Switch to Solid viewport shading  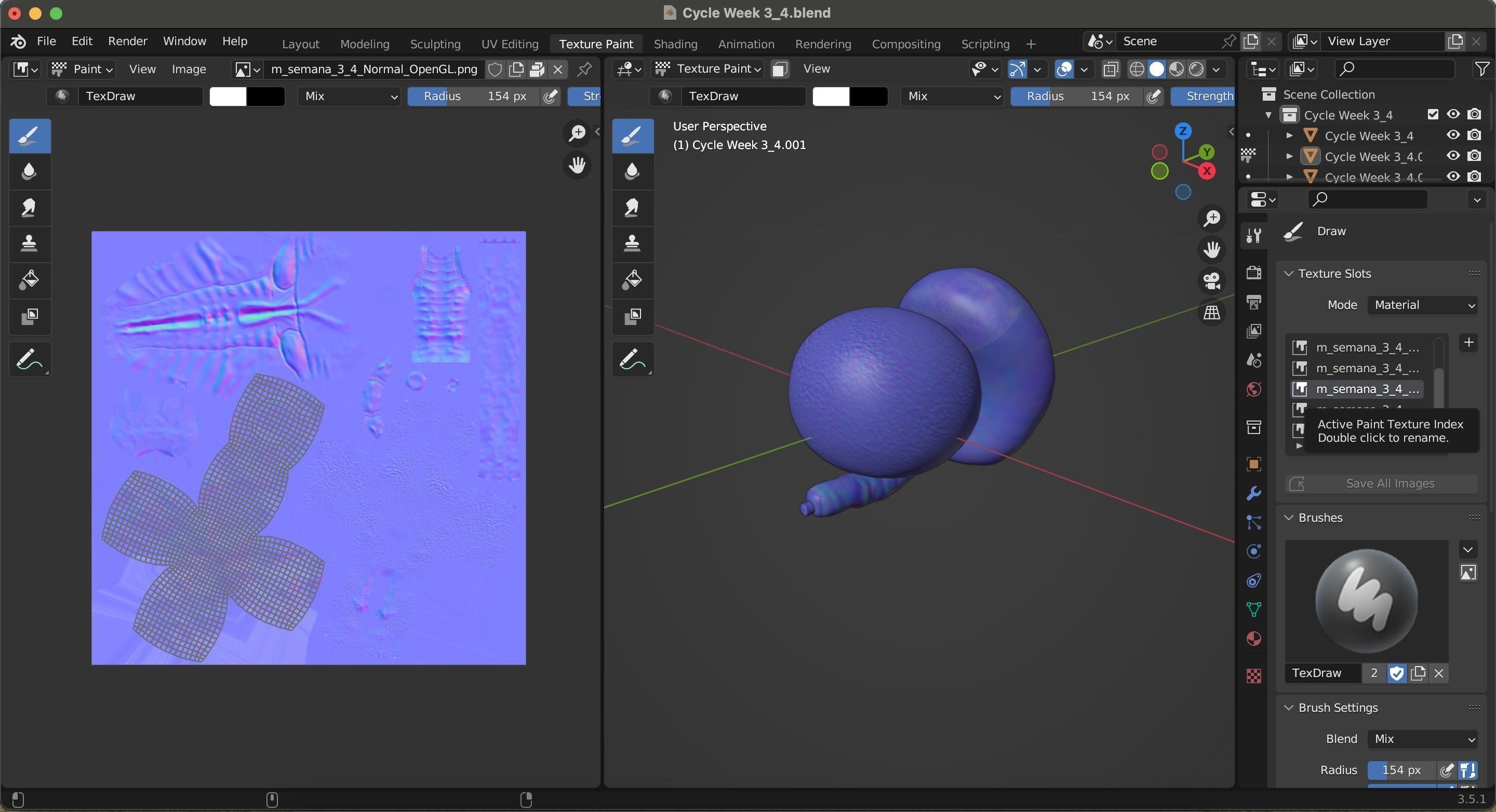1156,70
